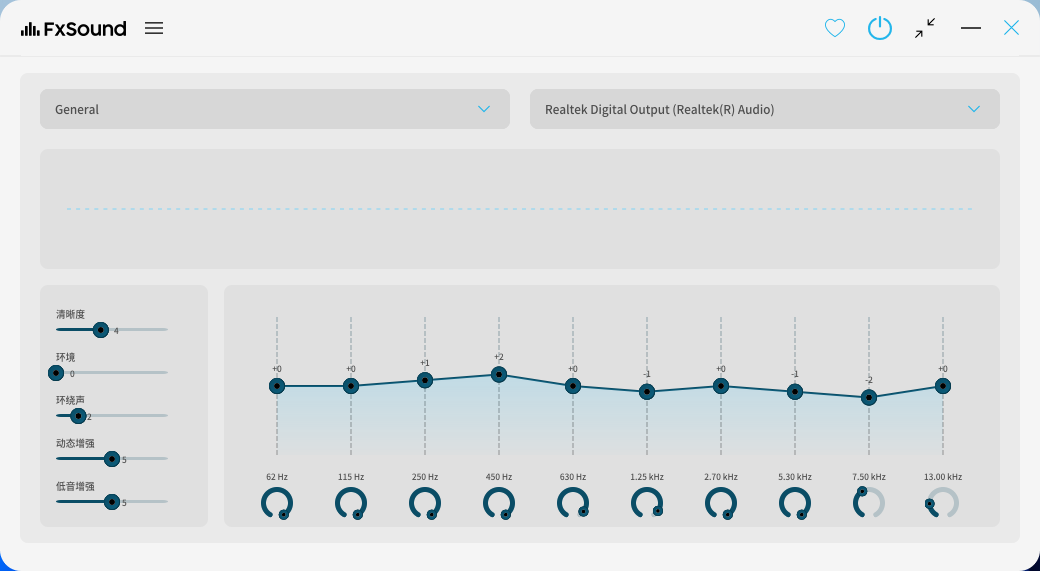Click the 62 Hz EQ band handle
The width and height of the screenshot is (1040, 571).
tap(277, 386)
